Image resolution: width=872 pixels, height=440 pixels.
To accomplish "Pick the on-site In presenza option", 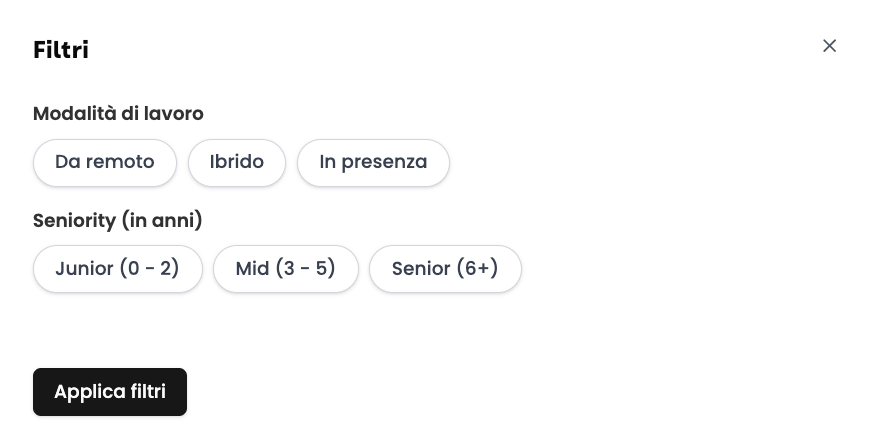I will 373,162.
